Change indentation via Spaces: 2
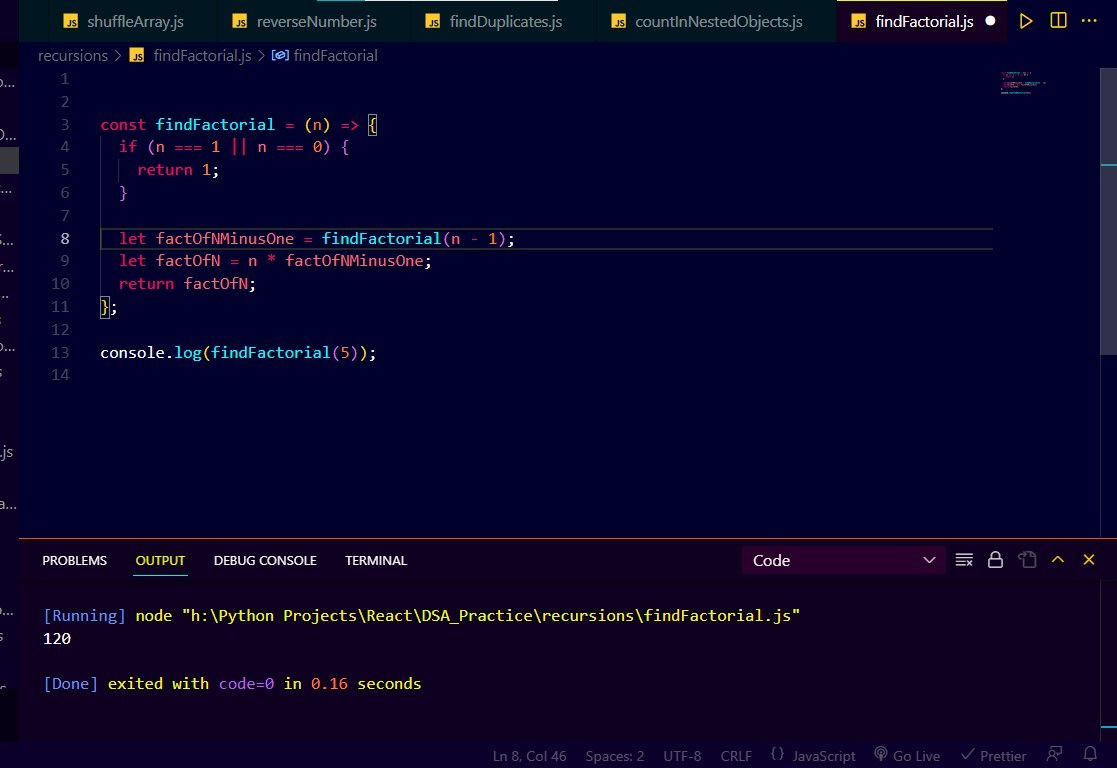Viewport: 1117px width, 768px height. 615,756
